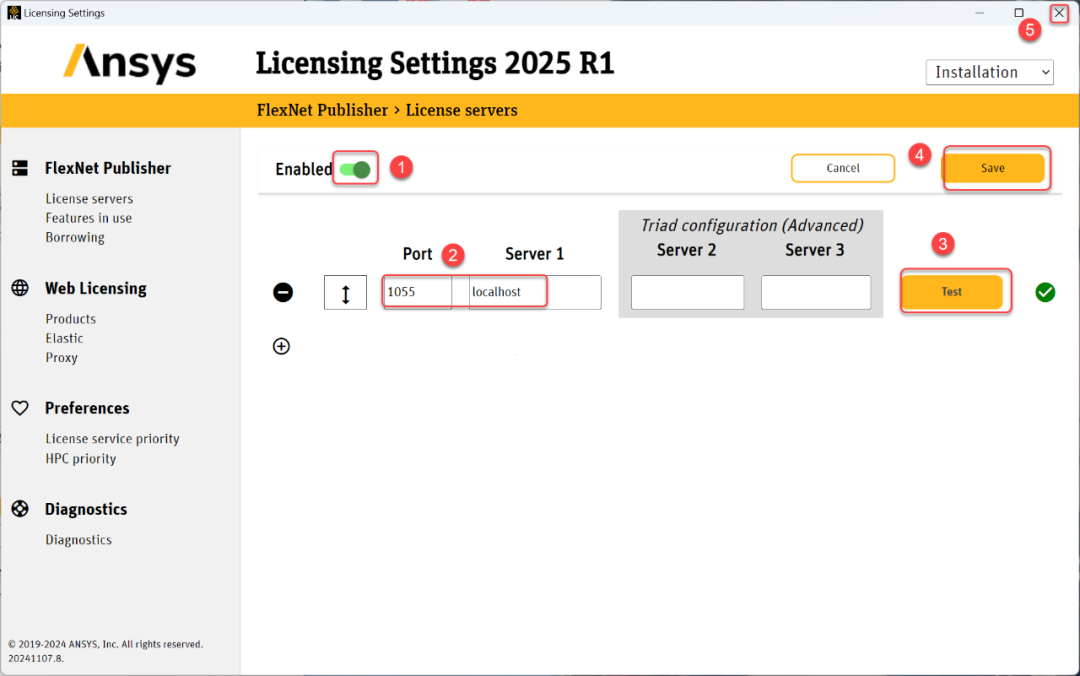1080x676 pixels.
Task: Maximize the Licensing Settings window
Action: click(1019, 12)
